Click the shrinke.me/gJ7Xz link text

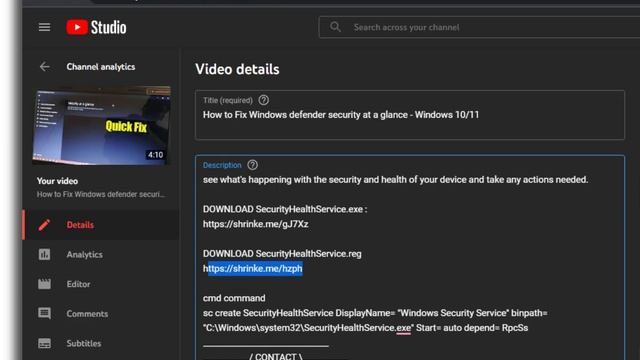click(x=256, y=224)
